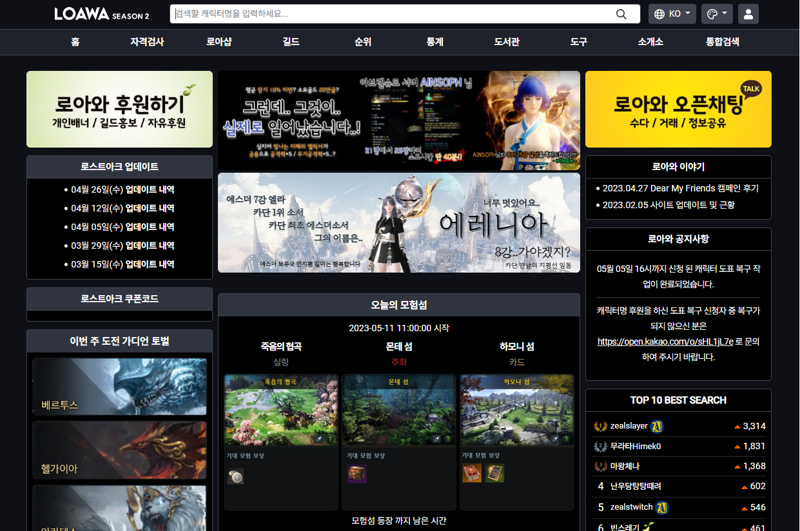Viewport: 800px width, 531px height.
Task: Click the 로아와 공지사항 header
Action: (678, 239)
